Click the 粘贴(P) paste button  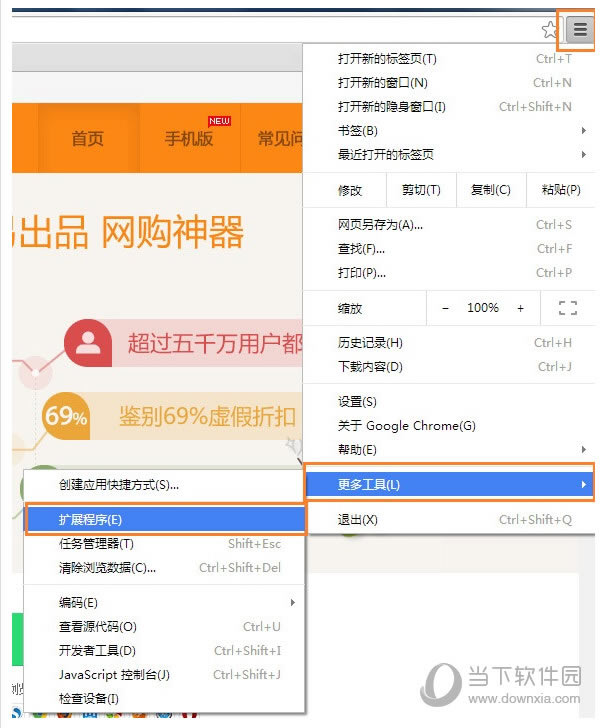coord(561,190)
